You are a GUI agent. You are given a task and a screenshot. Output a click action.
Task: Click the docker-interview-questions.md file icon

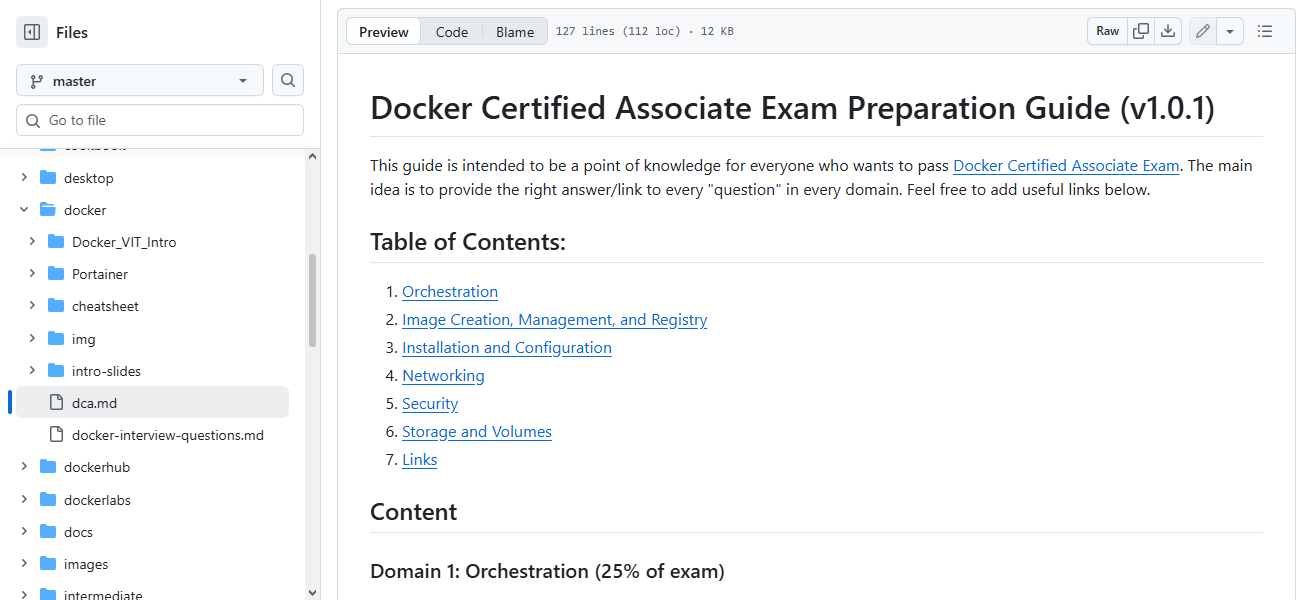click(x=56, y=435)
